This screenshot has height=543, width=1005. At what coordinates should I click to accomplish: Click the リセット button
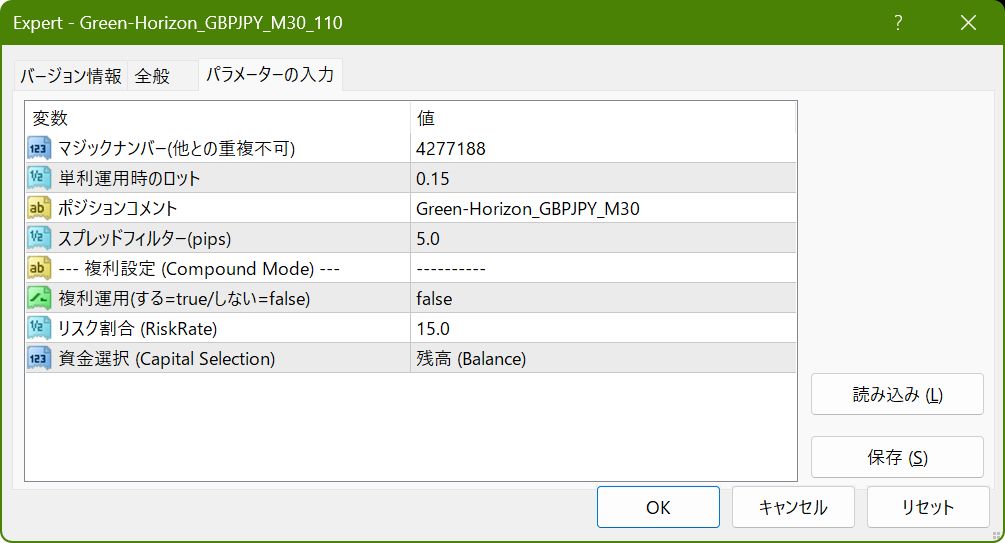pyautogui.click(x=928, y=507)
